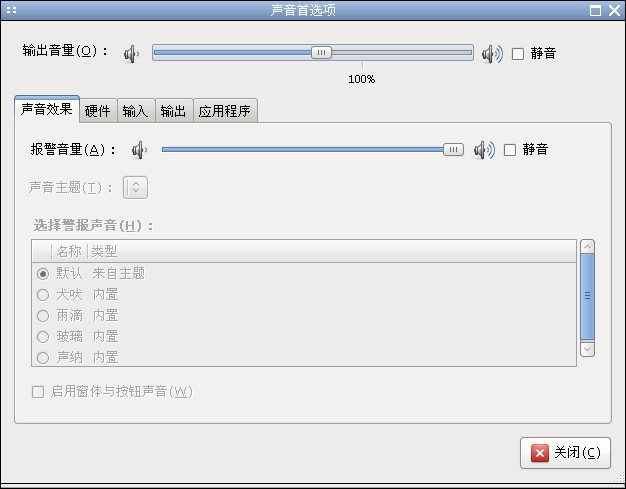Viewport: 626px width, 489px height.
Task: Click the scroll up arrow of sound list
Action: (x=587, y=247)
